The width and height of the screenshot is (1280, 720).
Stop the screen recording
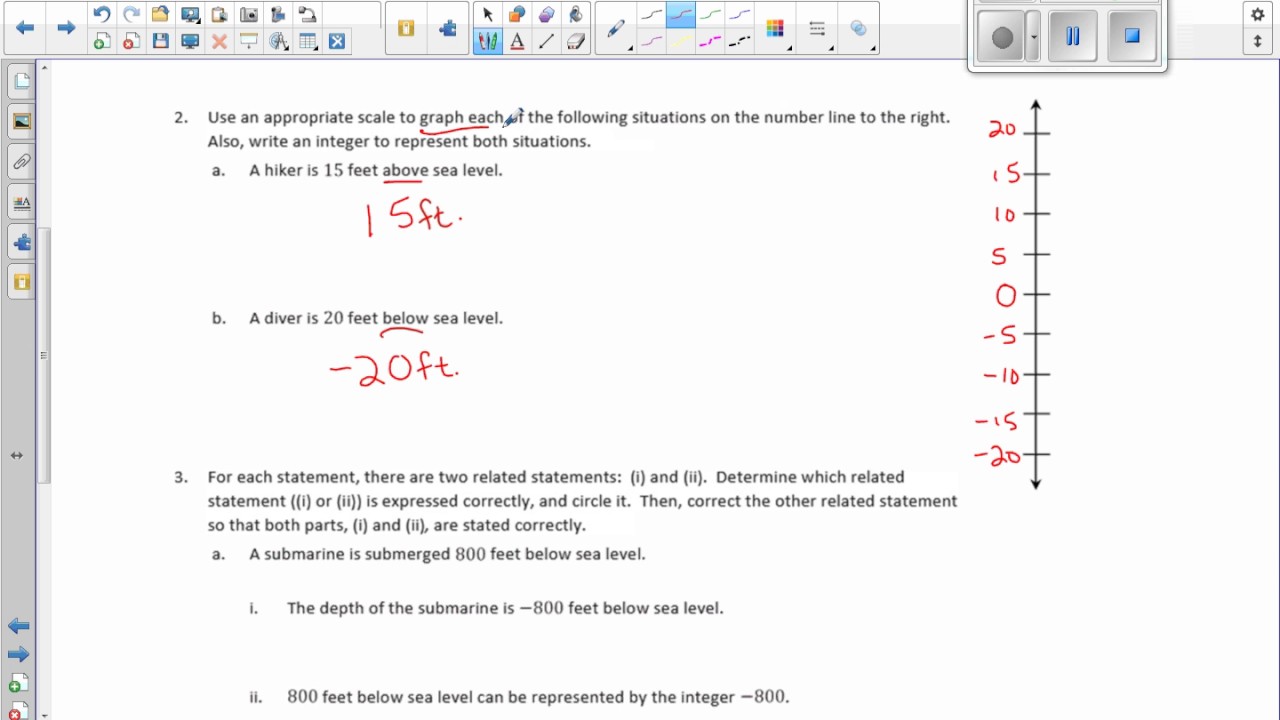tap(1132, 37)
